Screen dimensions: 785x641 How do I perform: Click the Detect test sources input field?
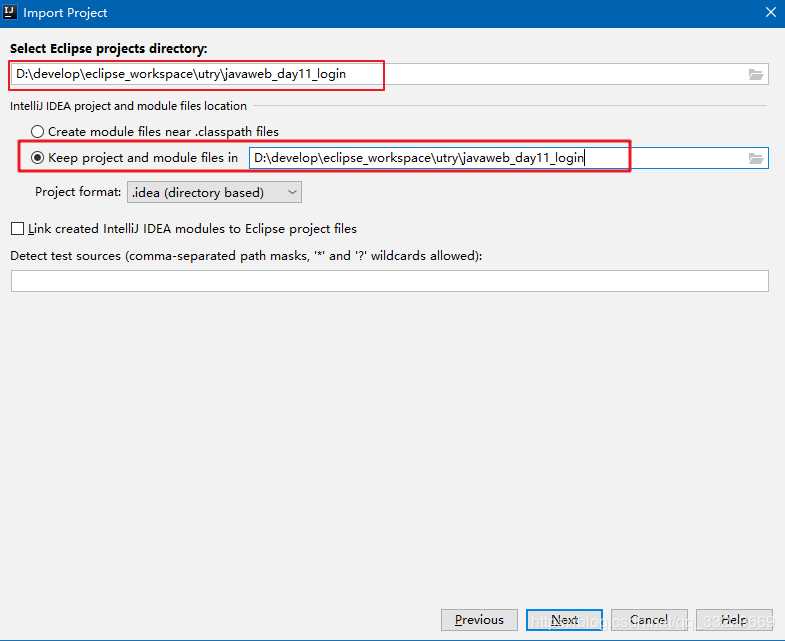click(x=389, y=281)
